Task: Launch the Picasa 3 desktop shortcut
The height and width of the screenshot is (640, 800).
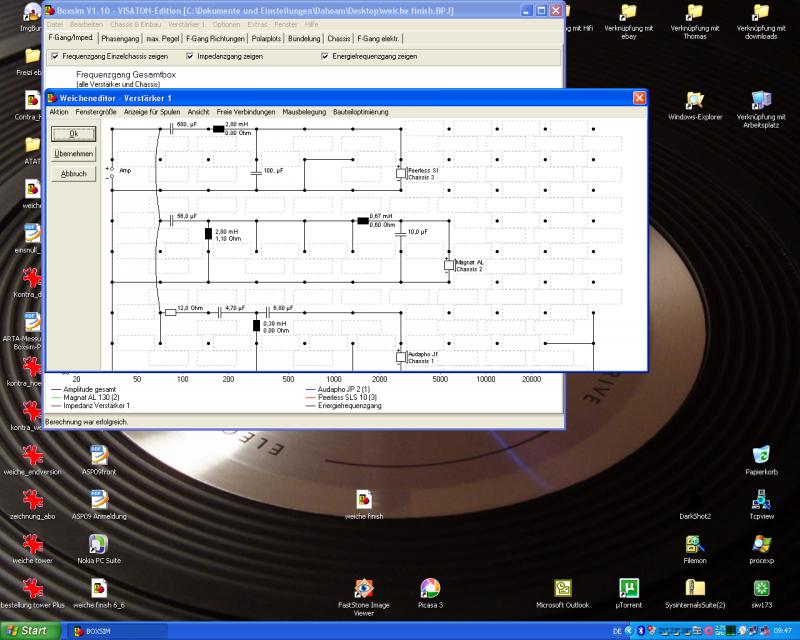Action: (430, 587)
